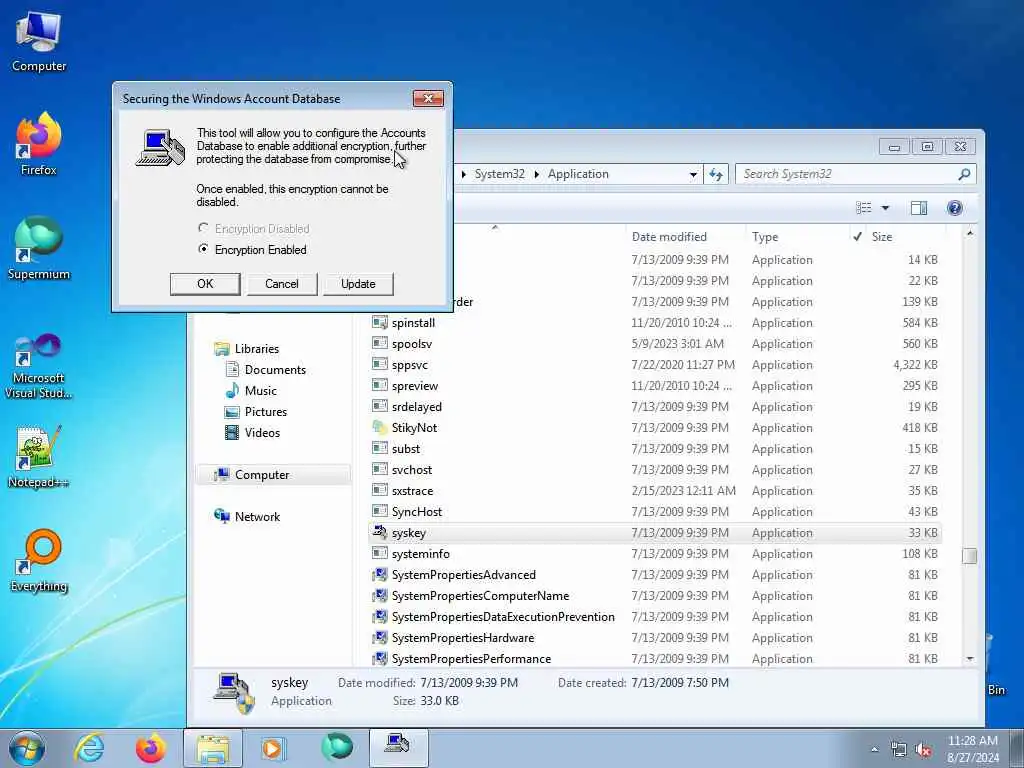
Task: Open the view options dropdown arrow
Action: point(886,208)
